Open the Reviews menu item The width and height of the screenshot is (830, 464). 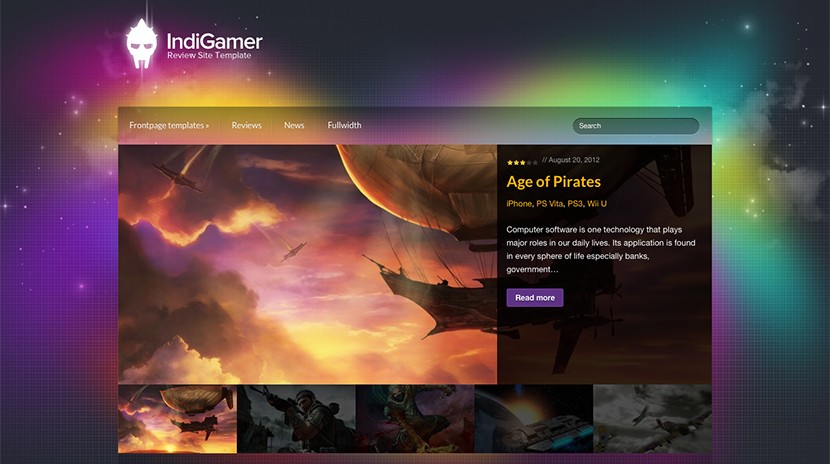click(247, 125)
